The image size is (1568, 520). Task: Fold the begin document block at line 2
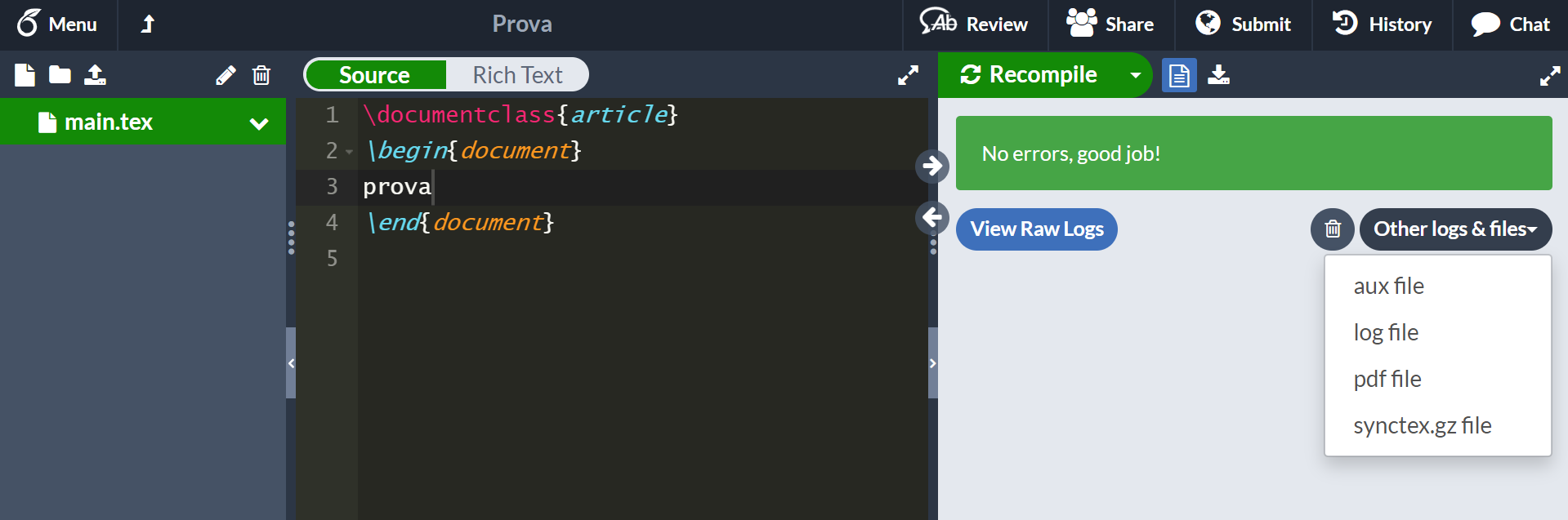coord(349,152)
